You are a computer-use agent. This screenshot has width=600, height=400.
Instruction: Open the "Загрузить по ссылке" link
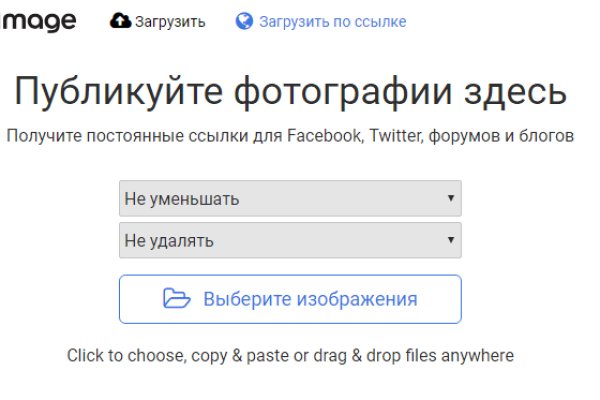pyautogui.click(x=332, y=21)
